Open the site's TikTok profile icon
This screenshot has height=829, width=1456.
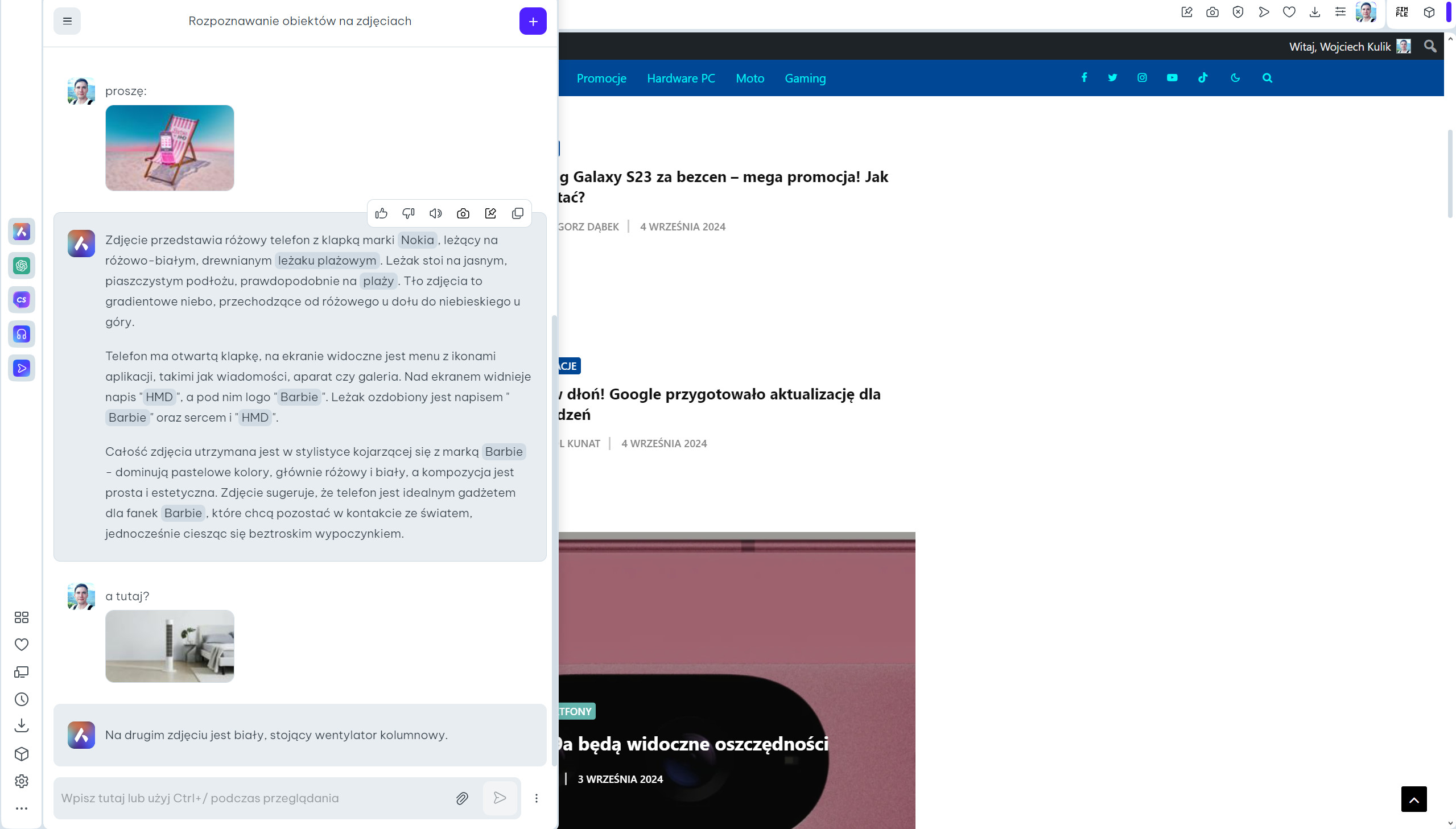(x=1203, y=78)
